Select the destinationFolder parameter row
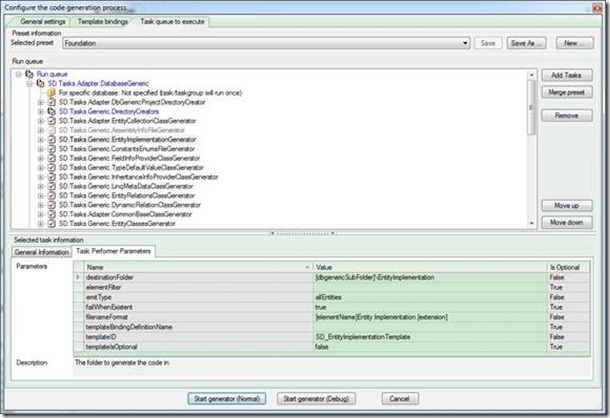Screen dimensions: 610x418 pyautogui.click(x=332, y=277)
